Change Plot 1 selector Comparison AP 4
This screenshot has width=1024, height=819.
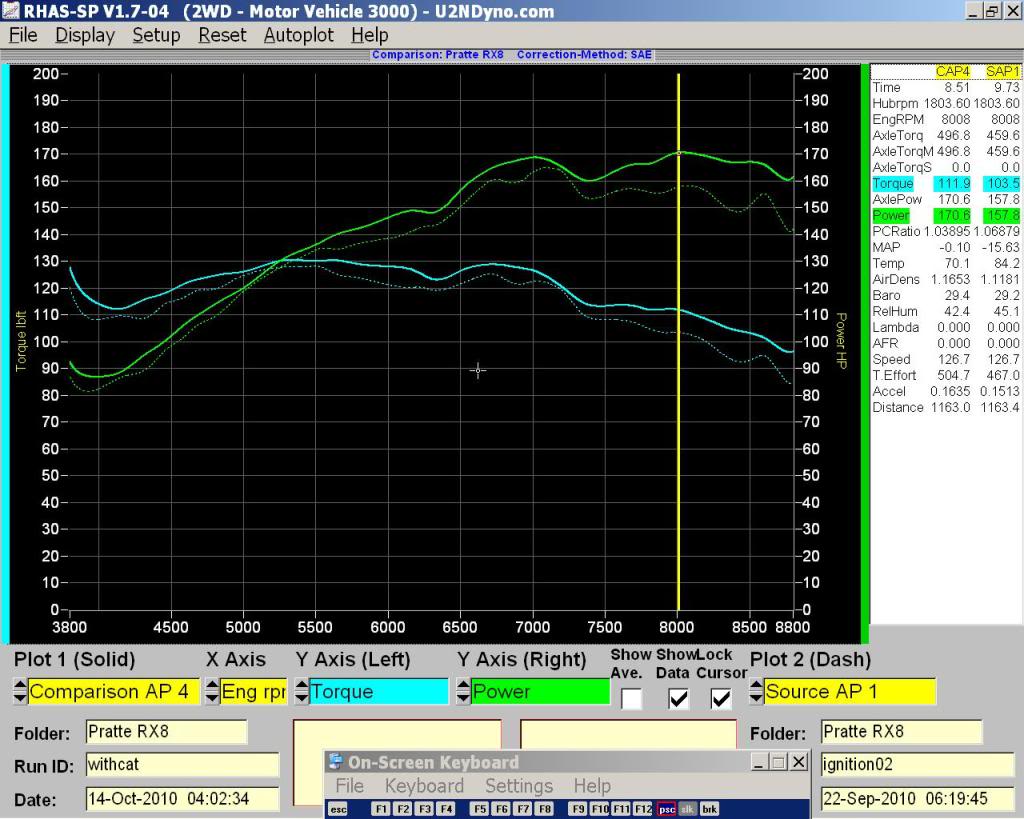tap(113, 692)
